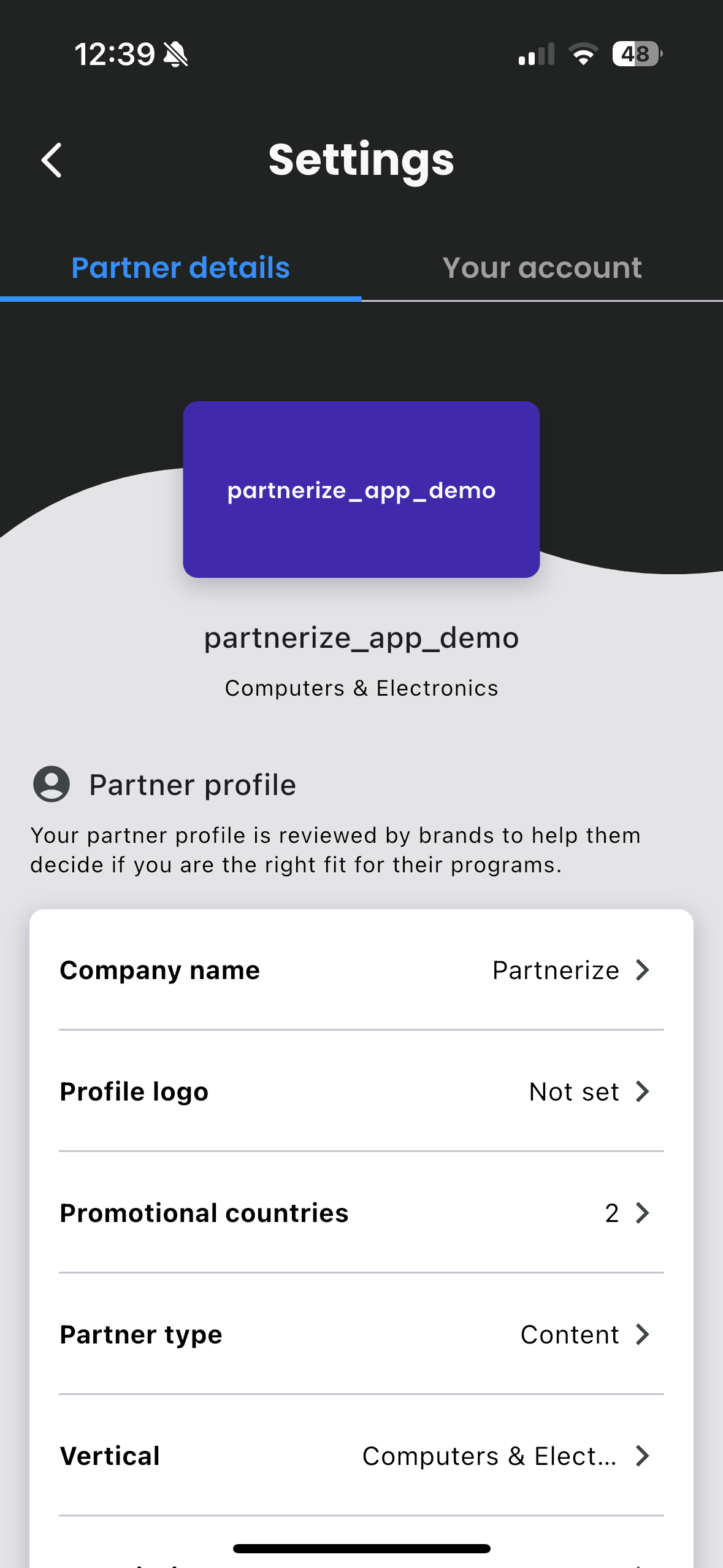Screen dimensions: 723x1568
Task: Open Profile logo chevron arrow
Action: click(x=642, y=1091)
